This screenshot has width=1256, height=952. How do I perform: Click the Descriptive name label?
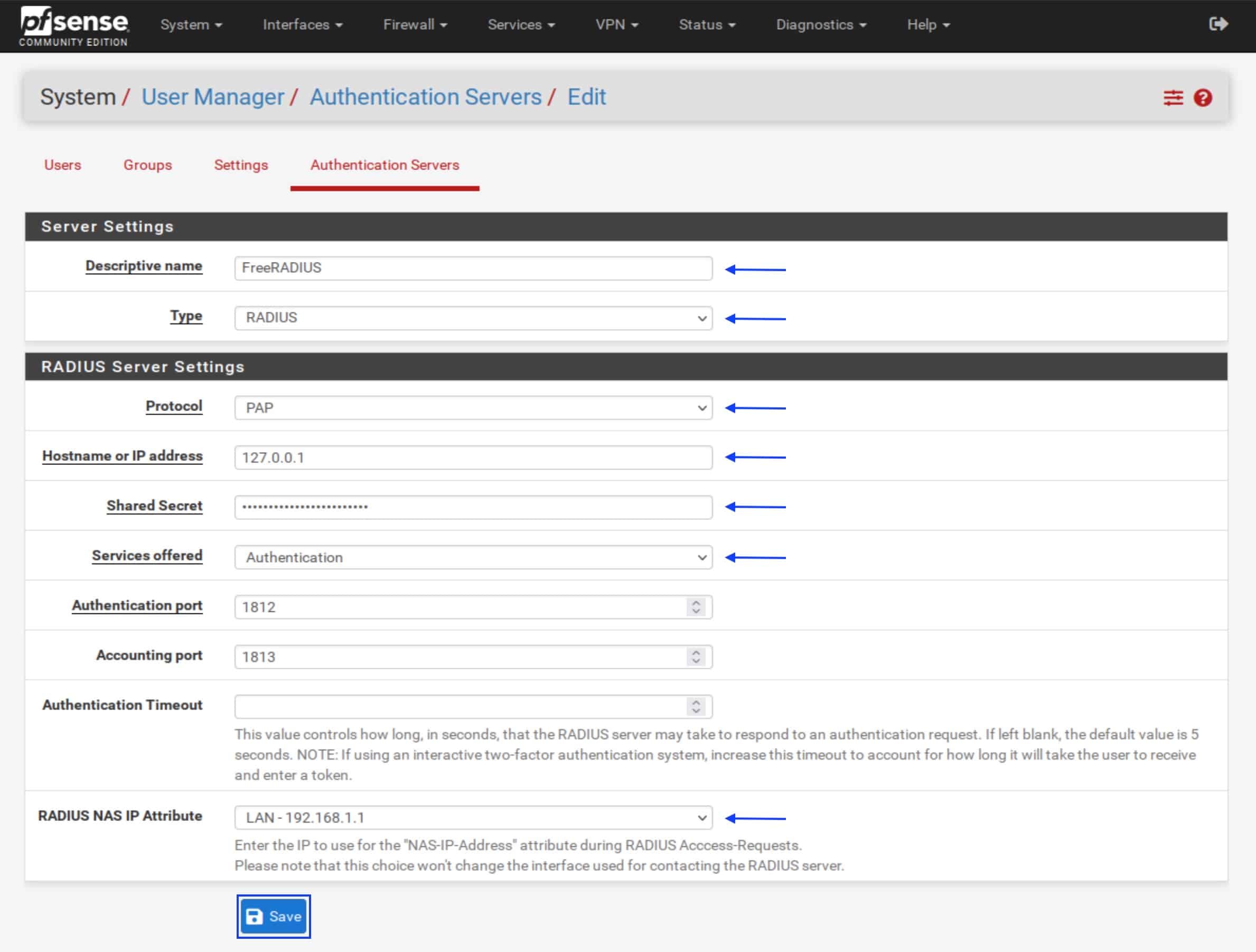tap(144, 266)
